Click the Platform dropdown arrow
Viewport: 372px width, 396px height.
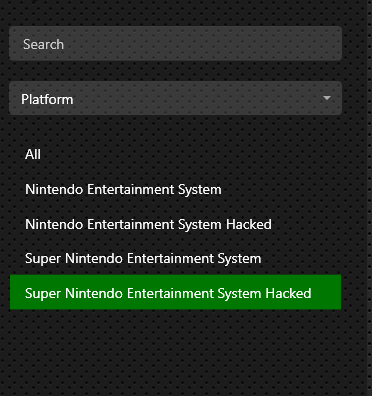click(327, 98)
